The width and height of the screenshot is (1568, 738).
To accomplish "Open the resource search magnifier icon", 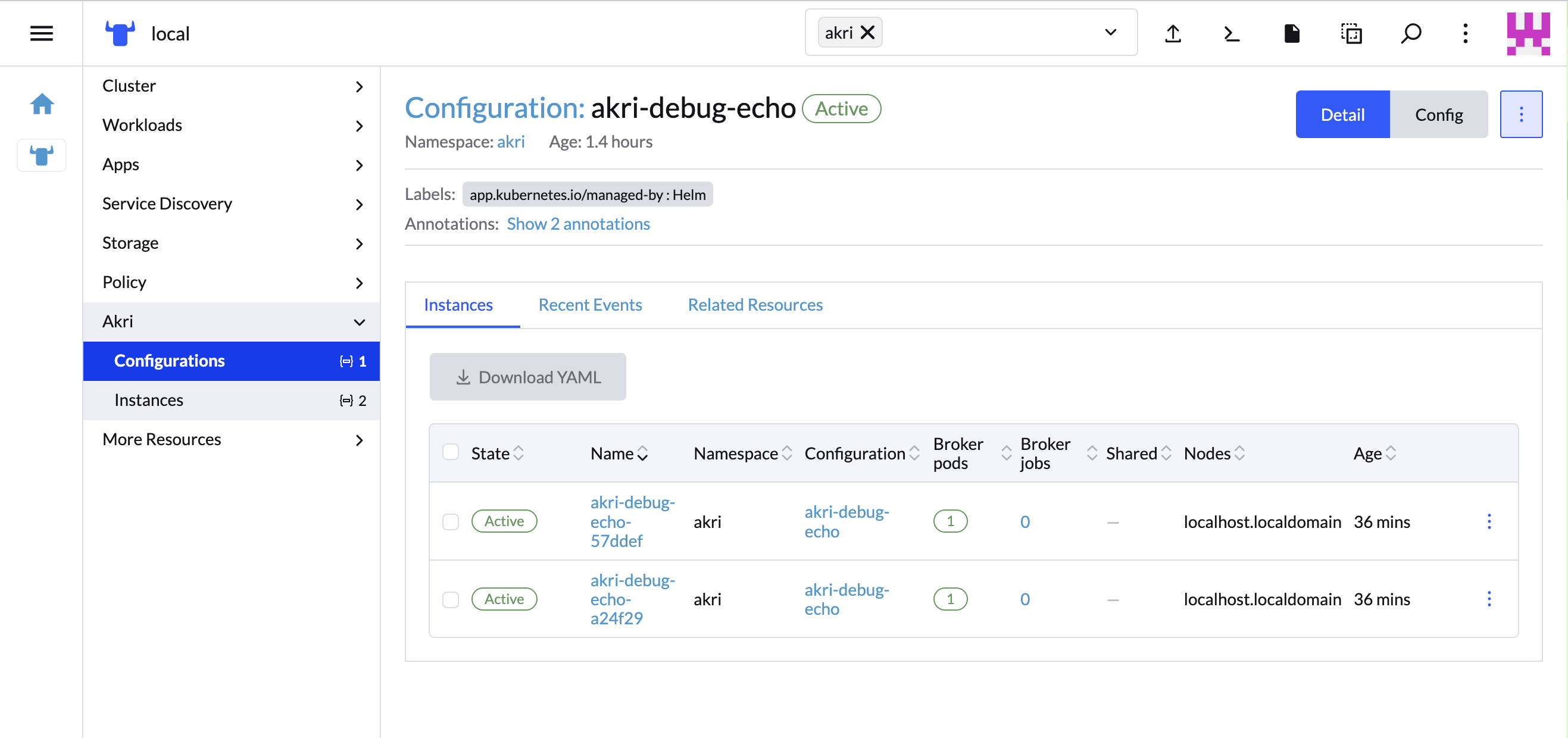I will 1410,33.
